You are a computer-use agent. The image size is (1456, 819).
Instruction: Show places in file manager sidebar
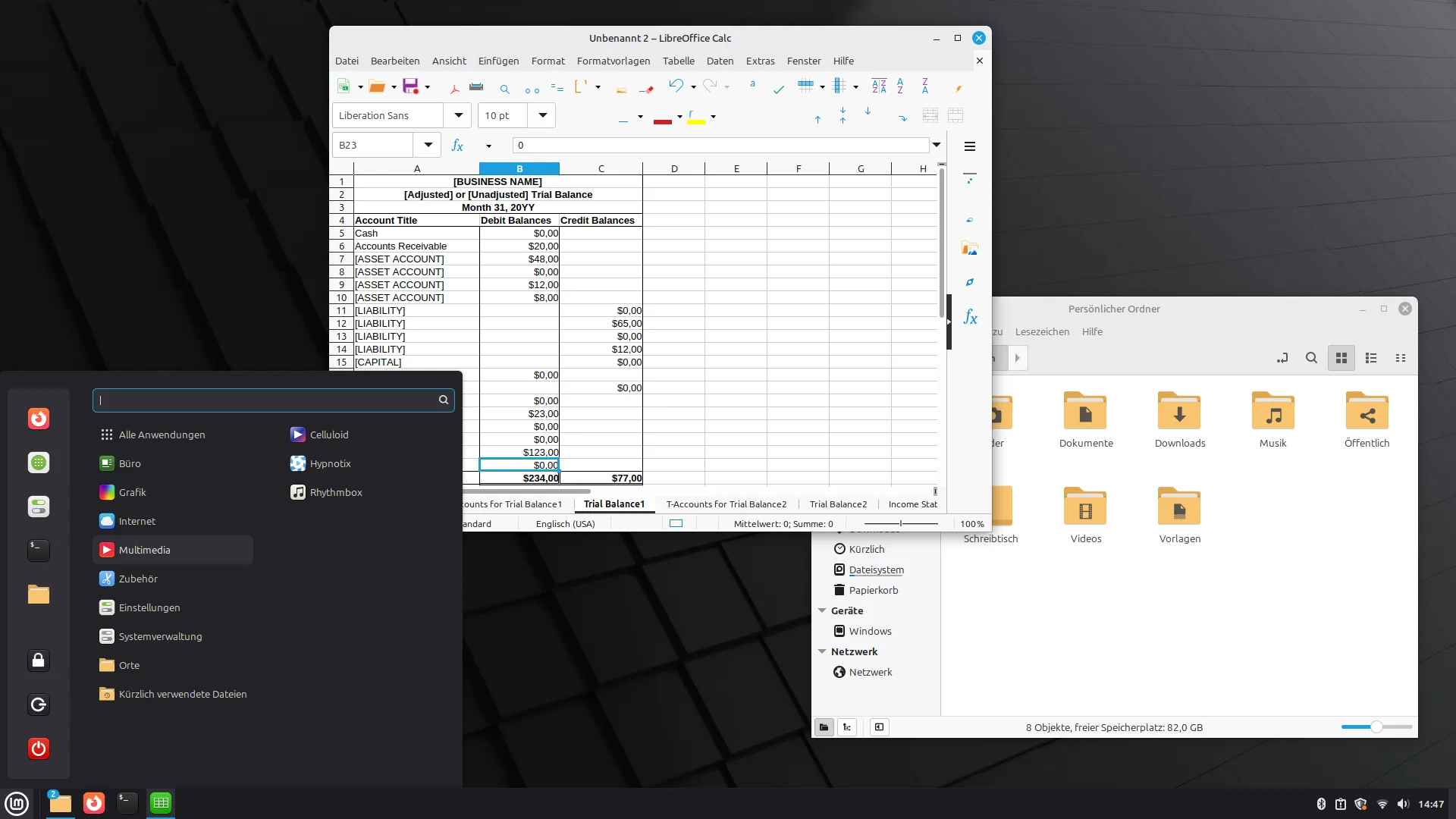(824, 727)
